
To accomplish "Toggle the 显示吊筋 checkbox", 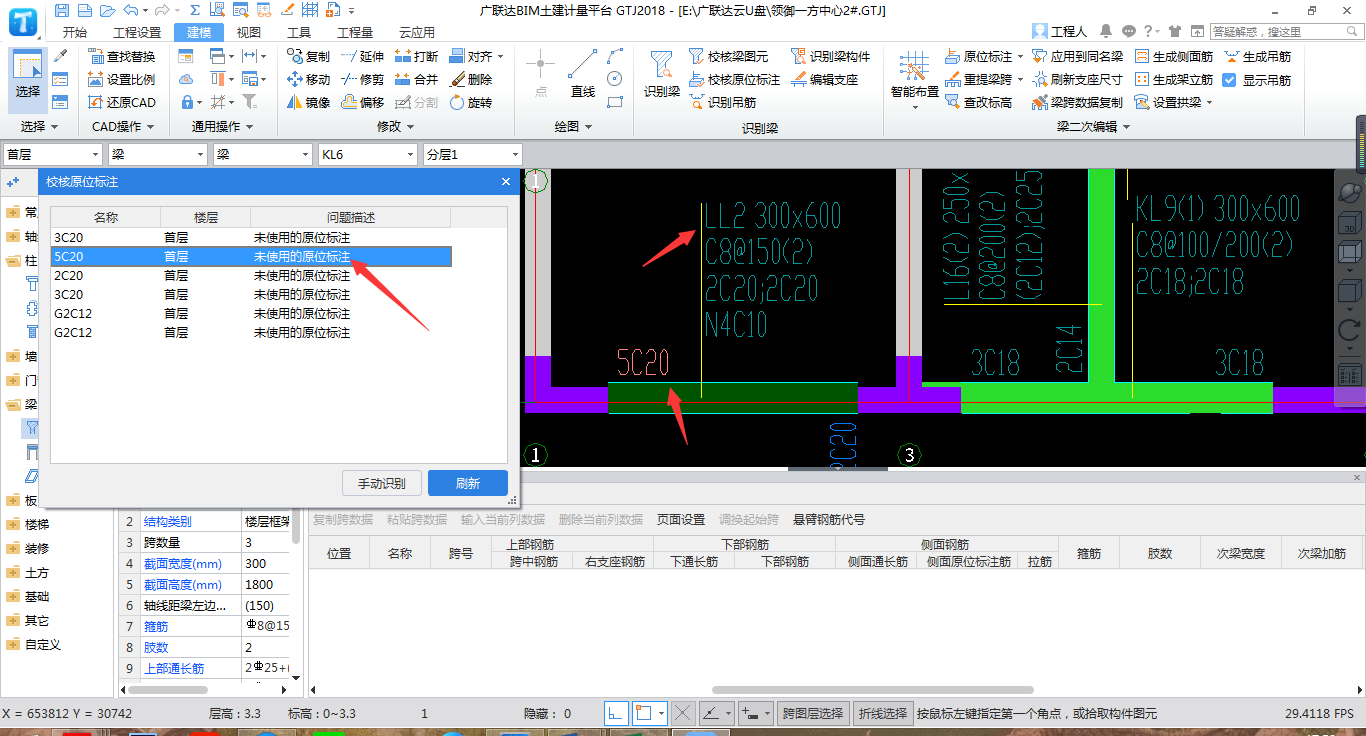I will click(1230, 80).
